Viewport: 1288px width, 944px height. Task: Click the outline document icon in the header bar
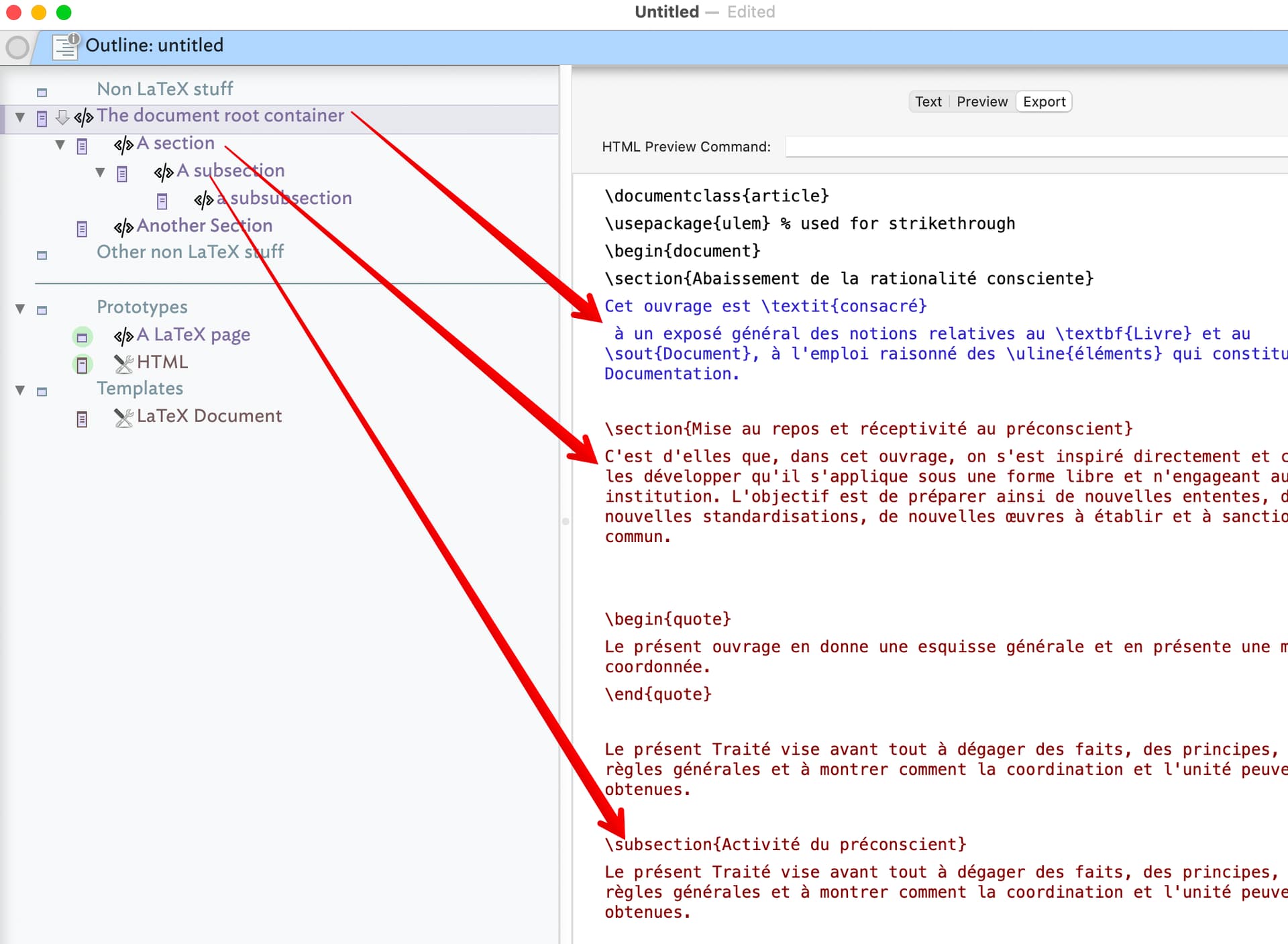tap(66, 46)
